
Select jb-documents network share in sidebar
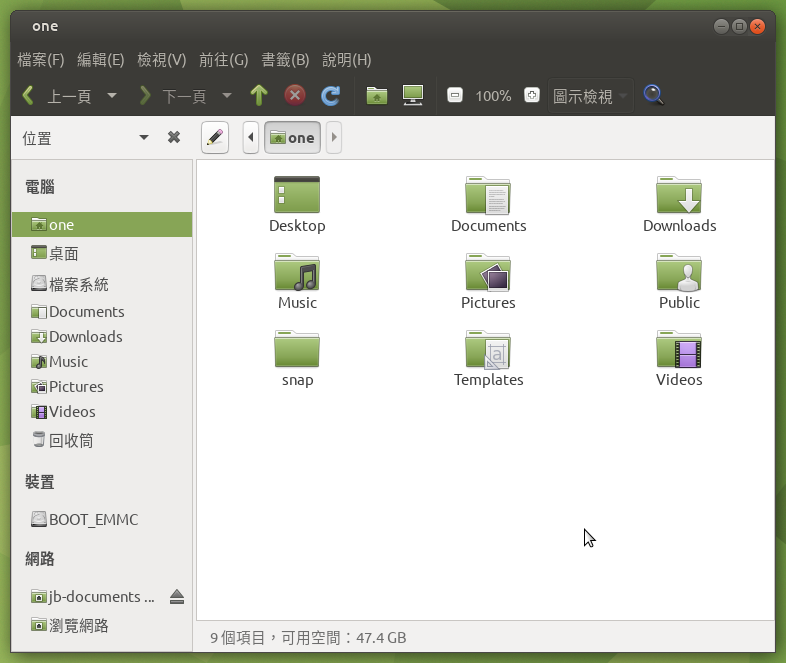(x=102, y=597)
